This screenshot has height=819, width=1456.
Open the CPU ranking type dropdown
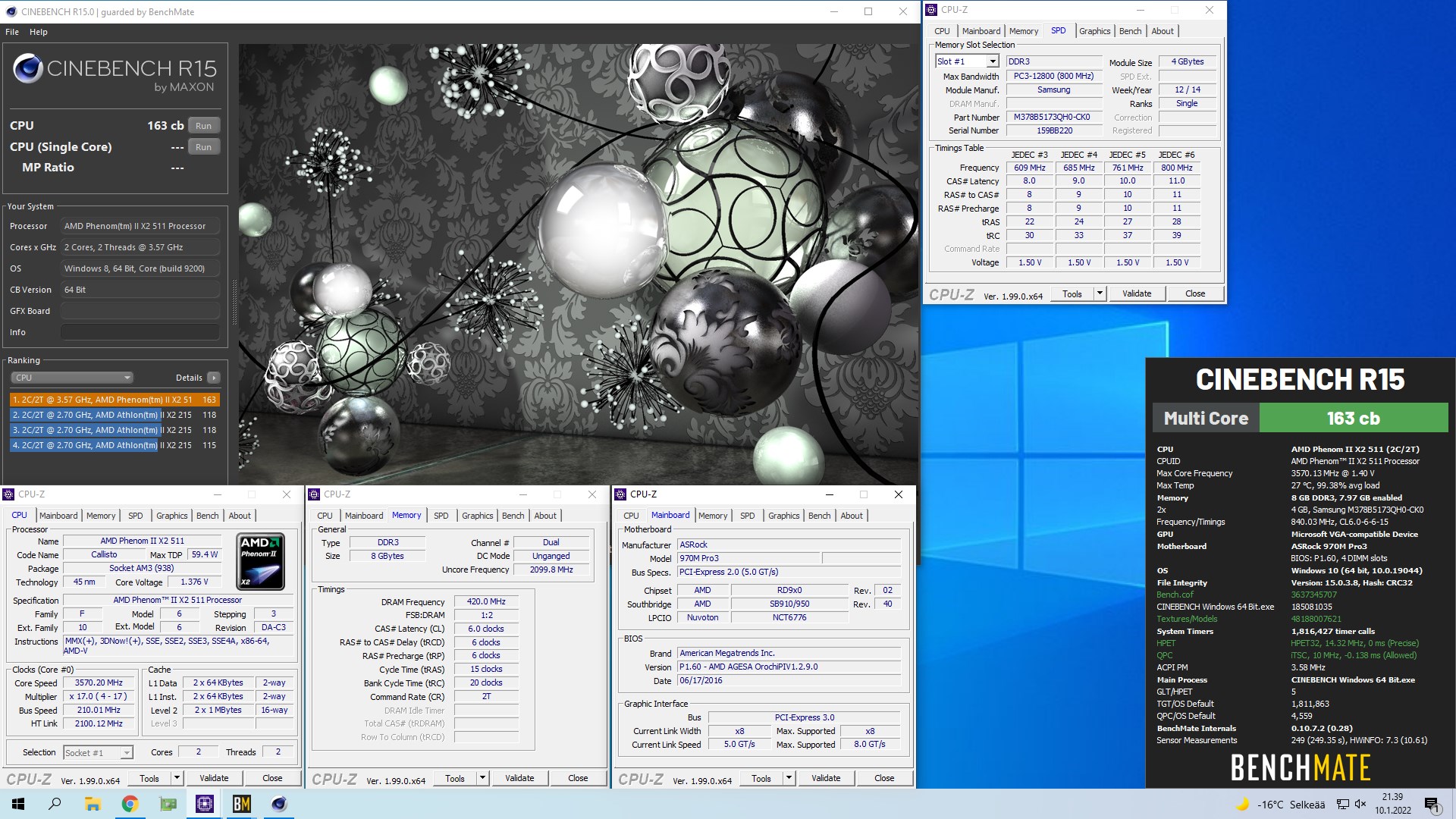[72, 378]
